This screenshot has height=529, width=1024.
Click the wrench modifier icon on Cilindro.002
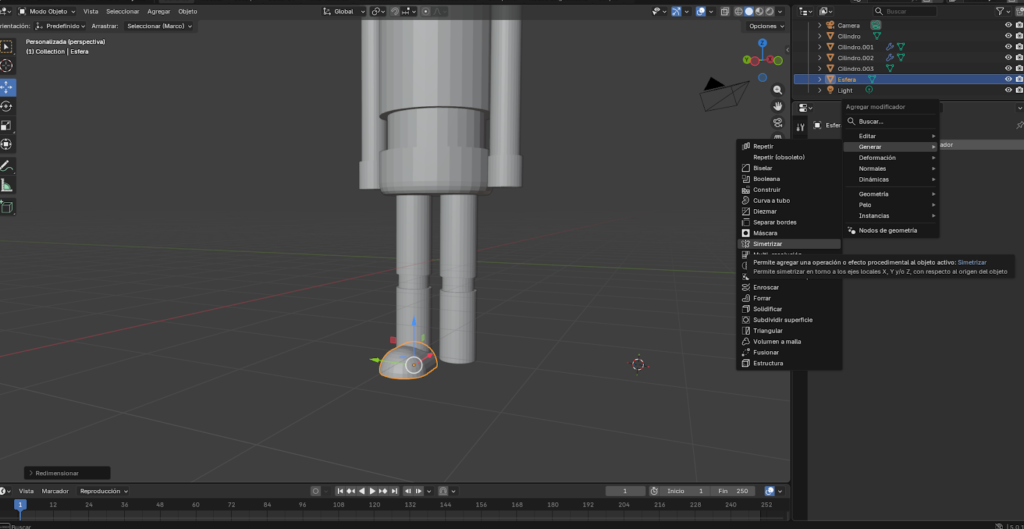click(889, 58)
